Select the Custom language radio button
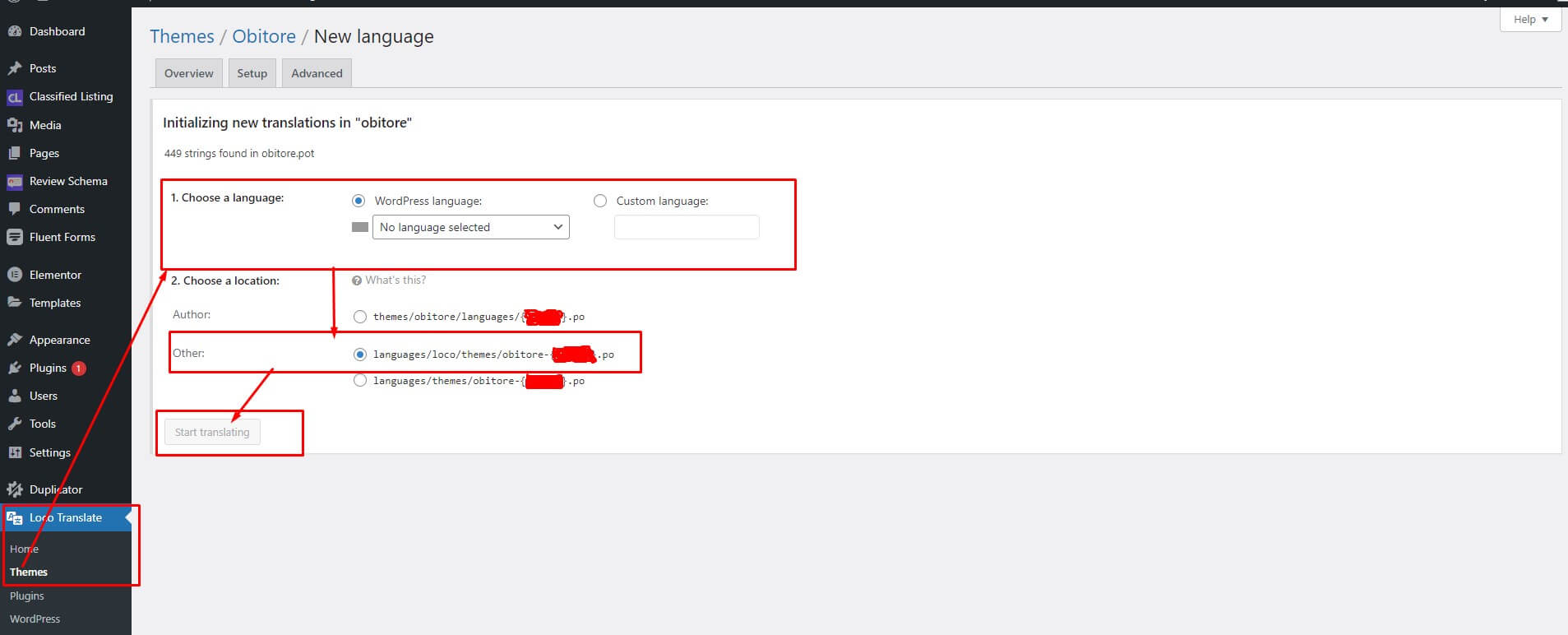Image resolution: width=1568 pixels, height=635 pixels. tap(600, 201)
